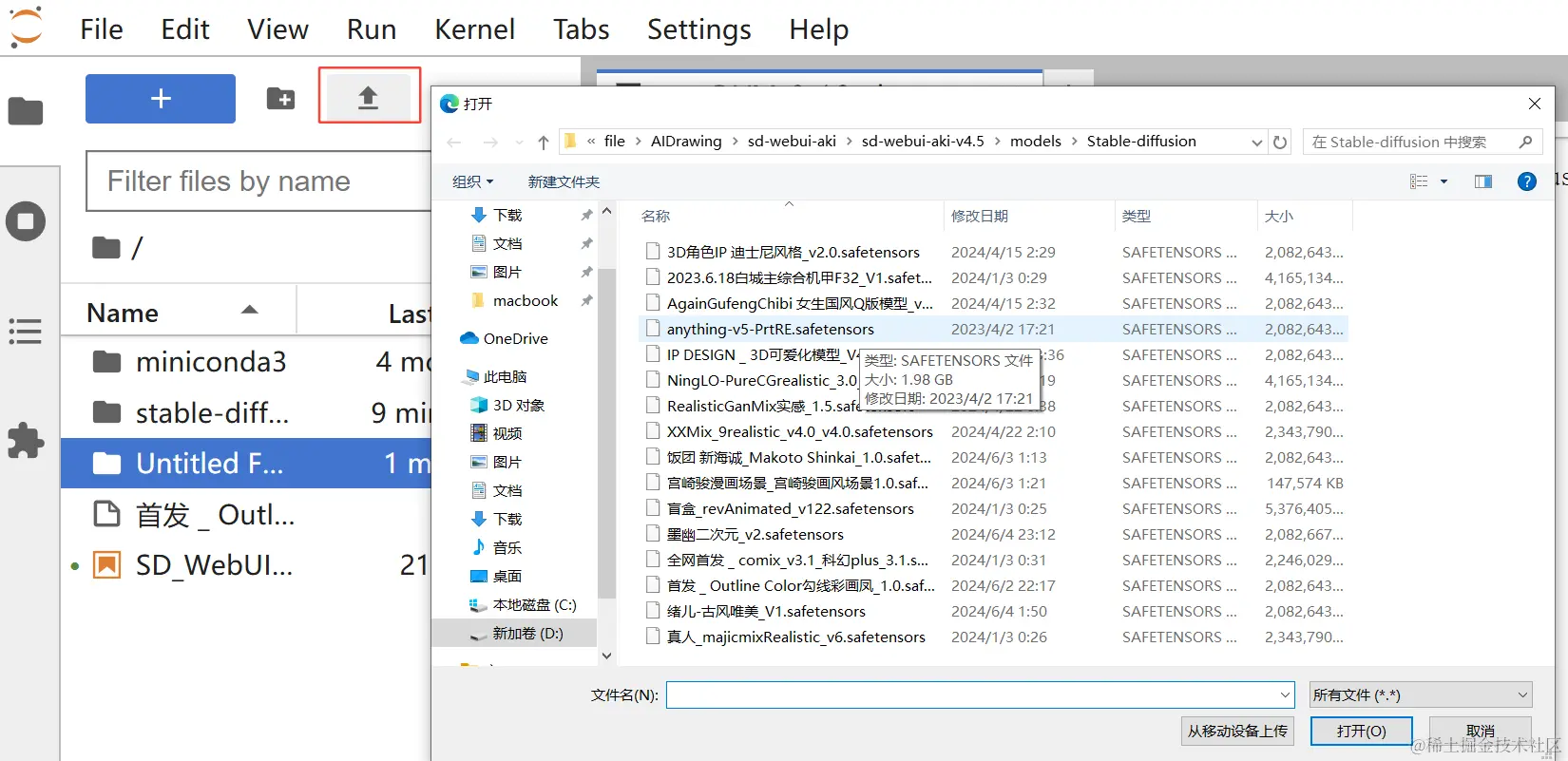Click the up one level arrow
Viewport: 1568px width, 761px height.
(x=544, y=143)
